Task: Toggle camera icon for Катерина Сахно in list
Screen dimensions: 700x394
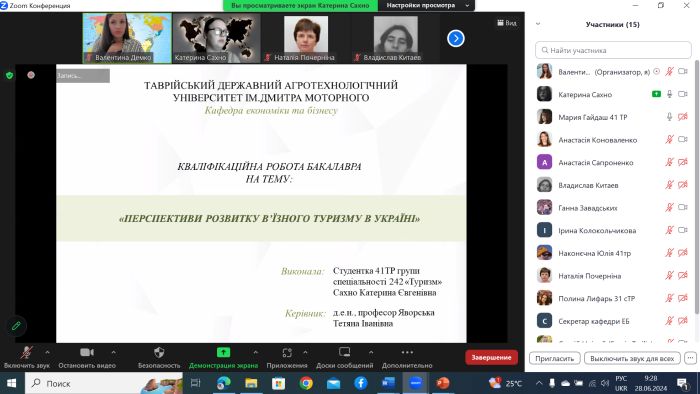Action: [683, 94]
